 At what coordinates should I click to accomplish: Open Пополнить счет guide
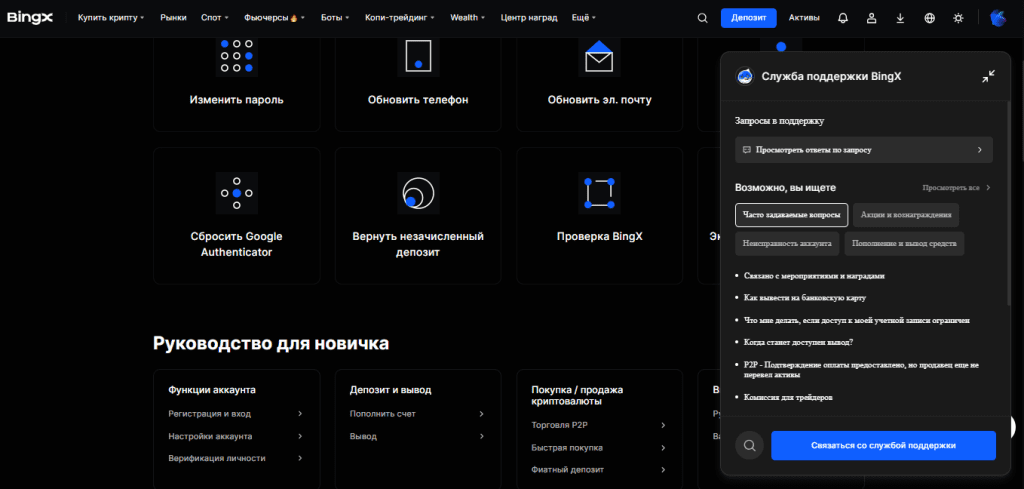point(417,414)
